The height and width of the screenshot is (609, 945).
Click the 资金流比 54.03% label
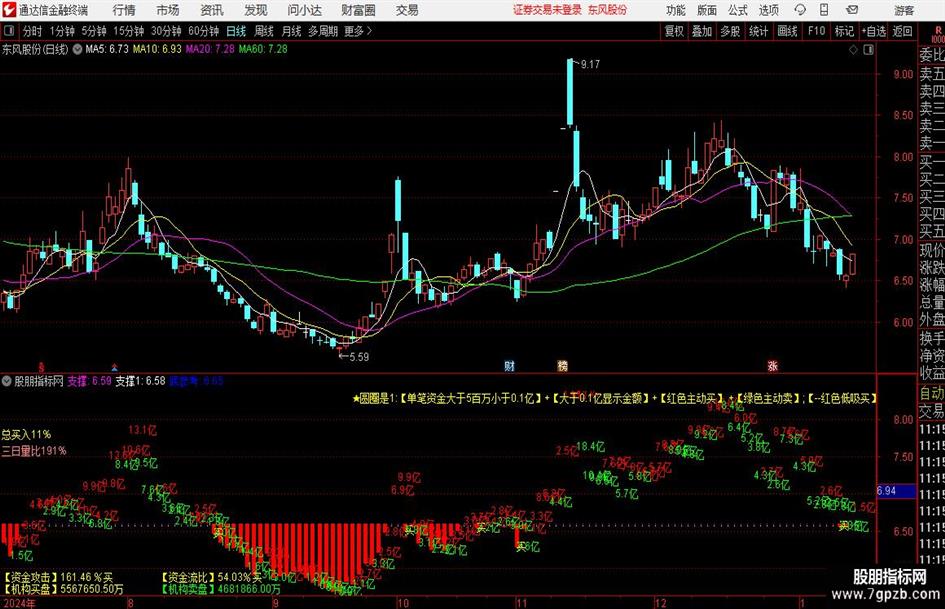(x=211, y=577)
